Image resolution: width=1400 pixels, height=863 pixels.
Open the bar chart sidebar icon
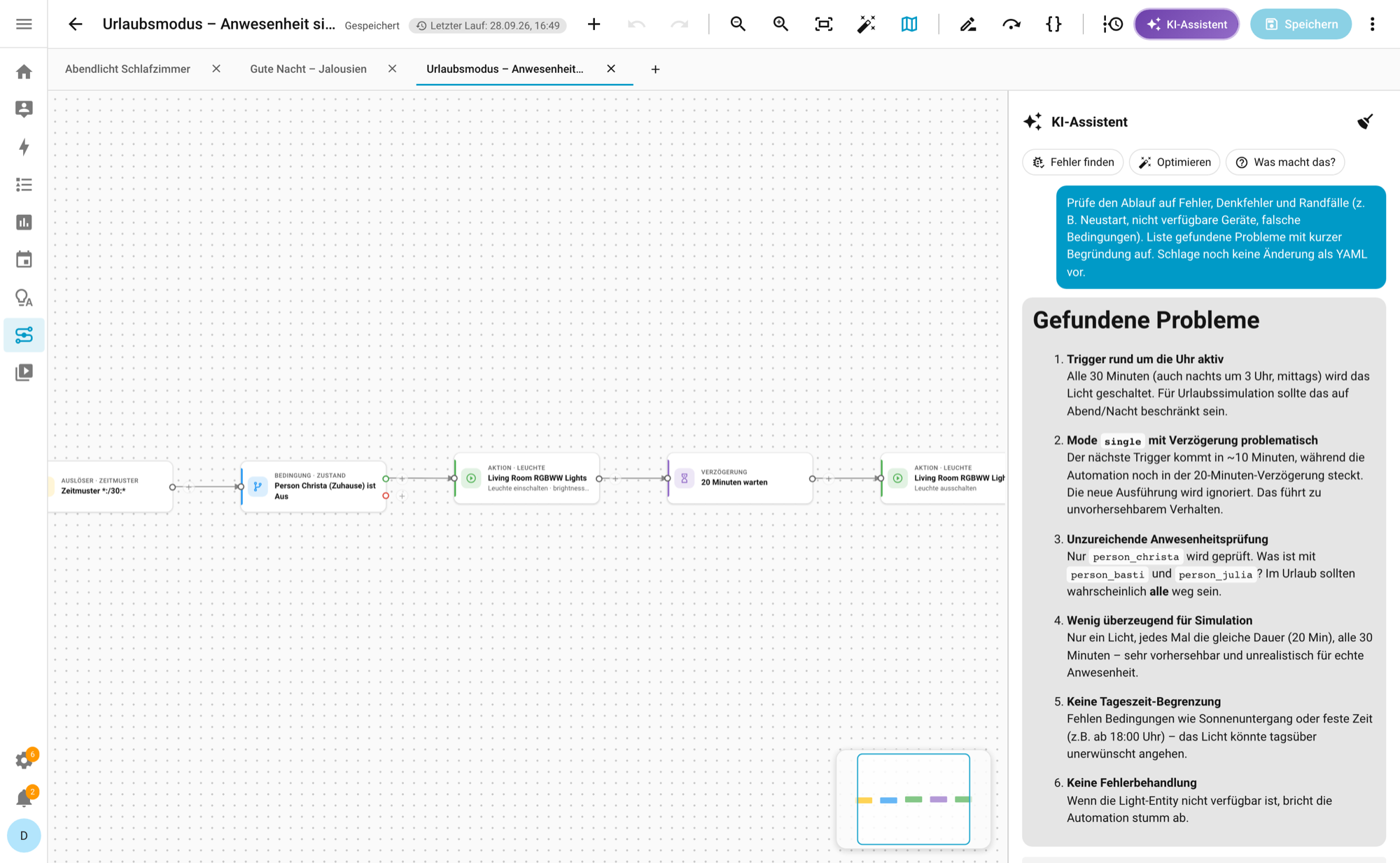point(24,223)
